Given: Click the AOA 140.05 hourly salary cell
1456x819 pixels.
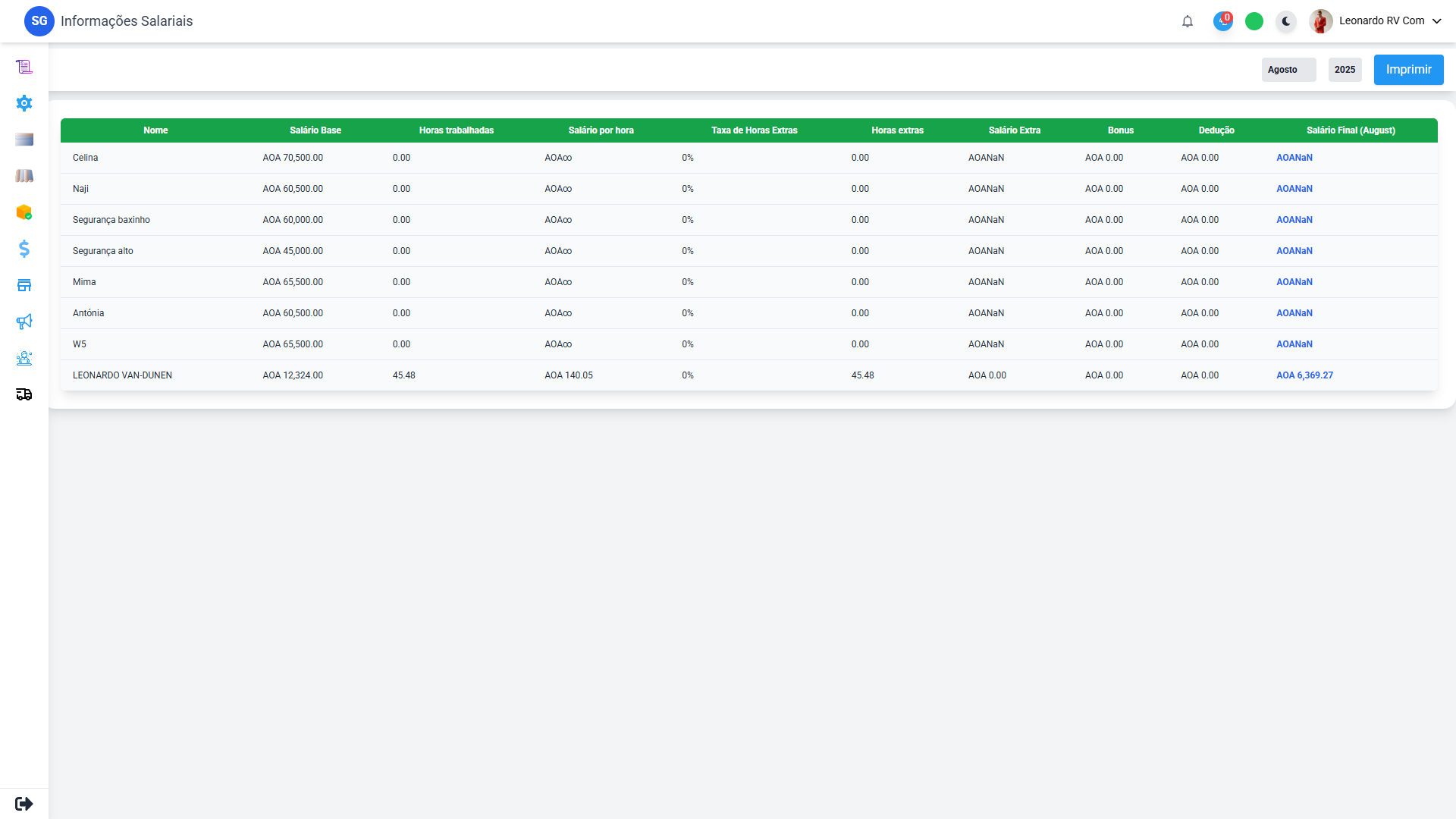Looking at the screenshot, I should pyautogui.click(x=569, y=375).
